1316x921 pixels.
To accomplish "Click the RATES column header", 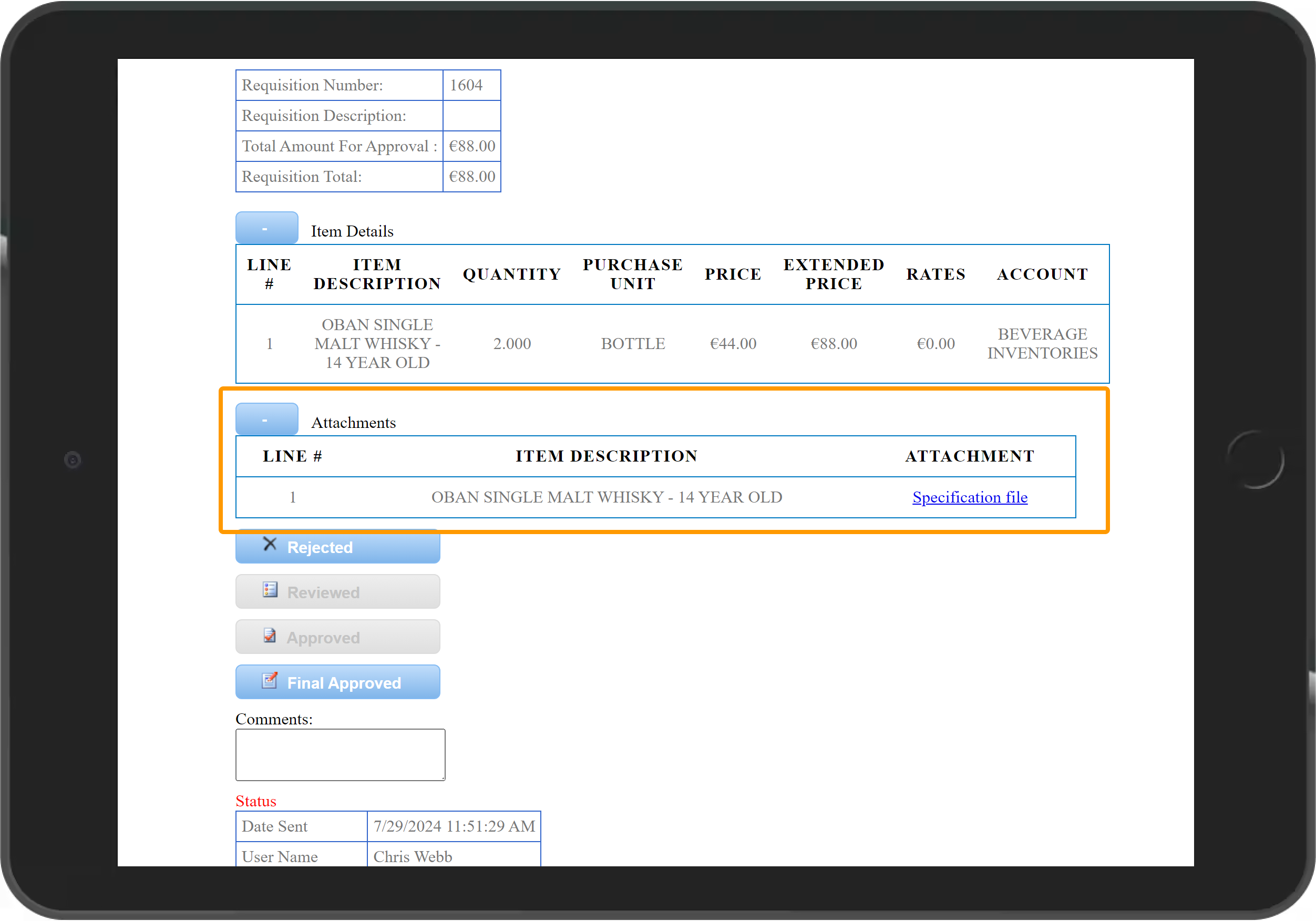I will [x=937, y=275].
